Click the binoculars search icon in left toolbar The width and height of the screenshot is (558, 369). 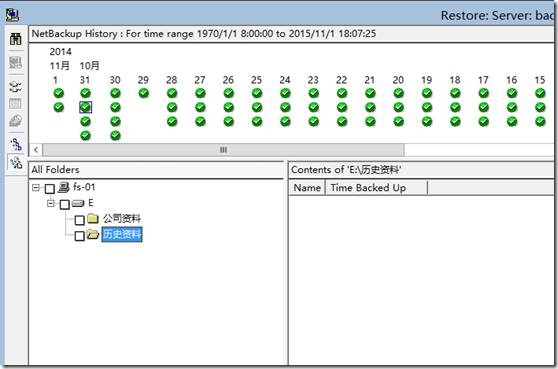pos(15,39)
